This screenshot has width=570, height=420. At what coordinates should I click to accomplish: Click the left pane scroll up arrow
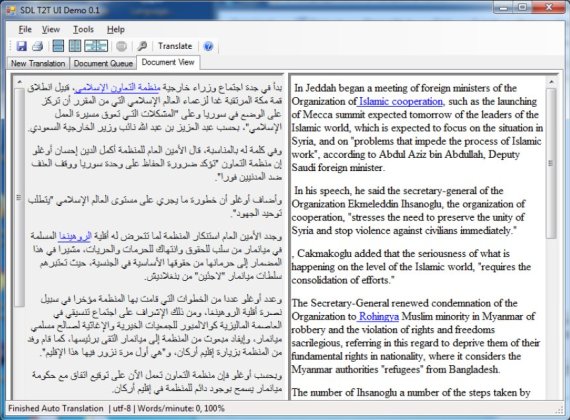20,82
